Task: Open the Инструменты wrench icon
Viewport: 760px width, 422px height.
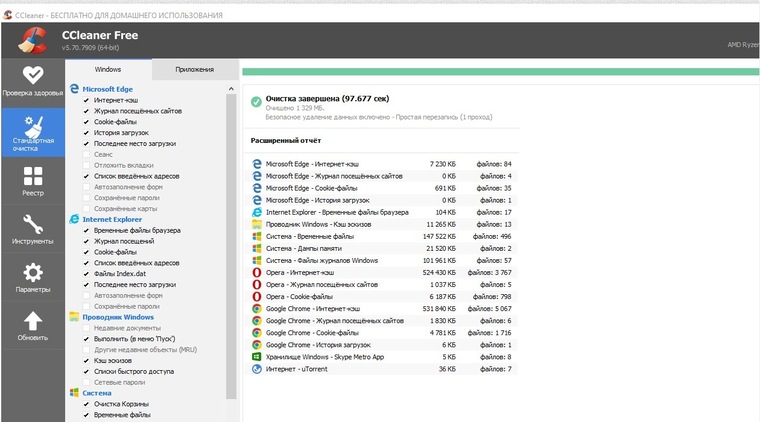Action: pos(33,224)
